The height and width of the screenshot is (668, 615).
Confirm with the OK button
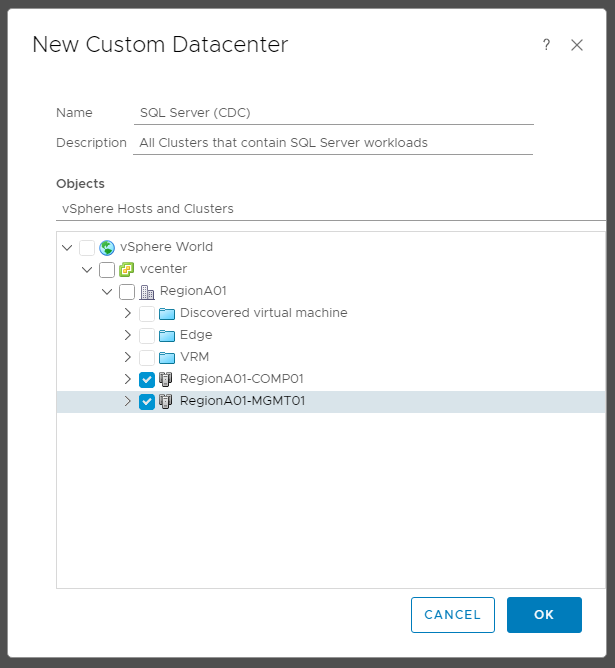click(544, 615)
